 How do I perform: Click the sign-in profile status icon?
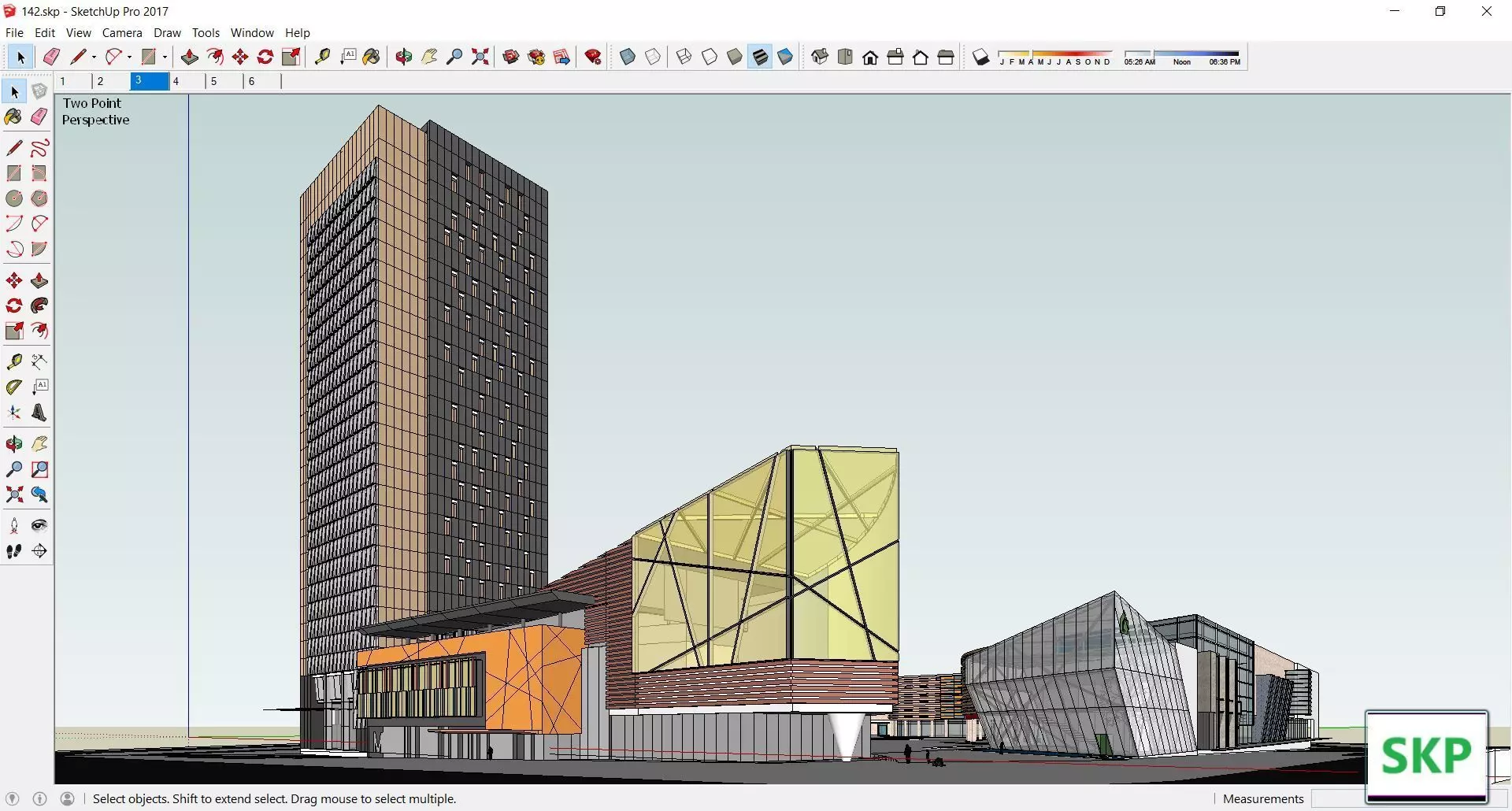(x=68, y=798)
